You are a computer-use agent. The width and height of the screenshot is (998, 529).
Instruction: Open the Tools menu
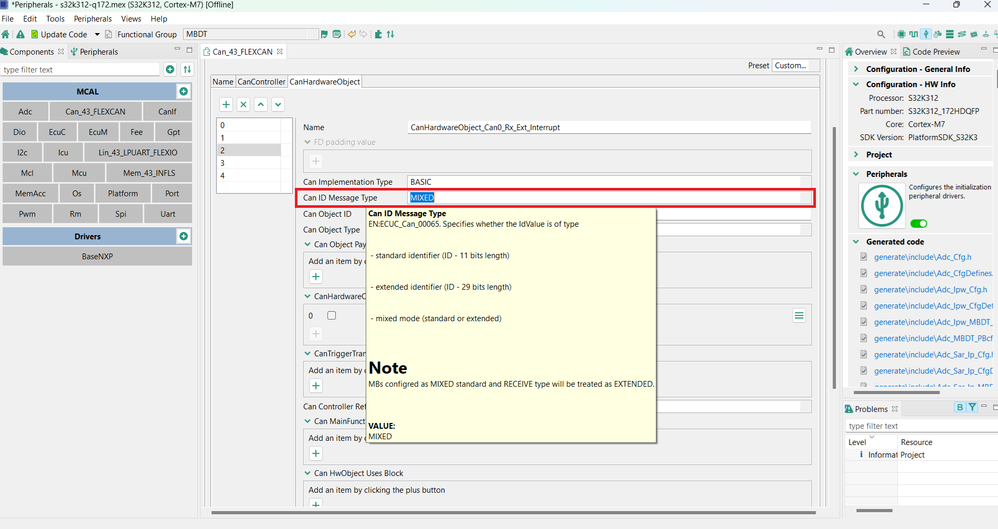click(55, 19)
